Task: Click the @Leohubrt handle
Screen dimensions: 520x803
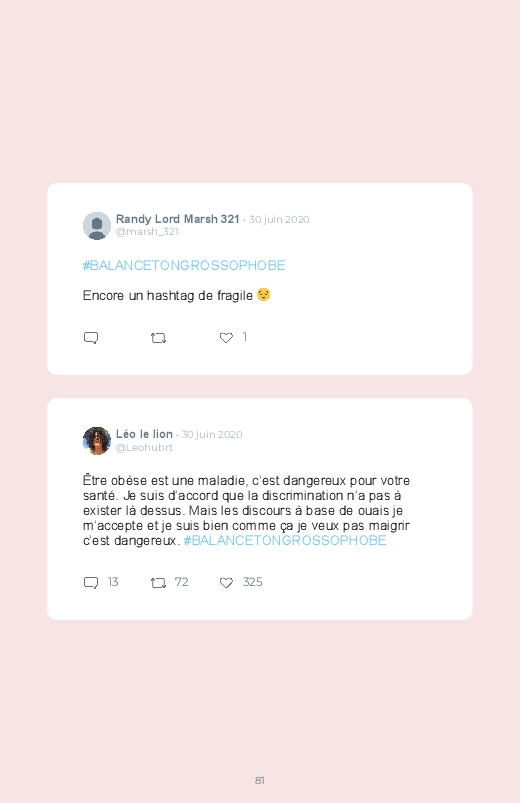Action: (x=144, y=447)
